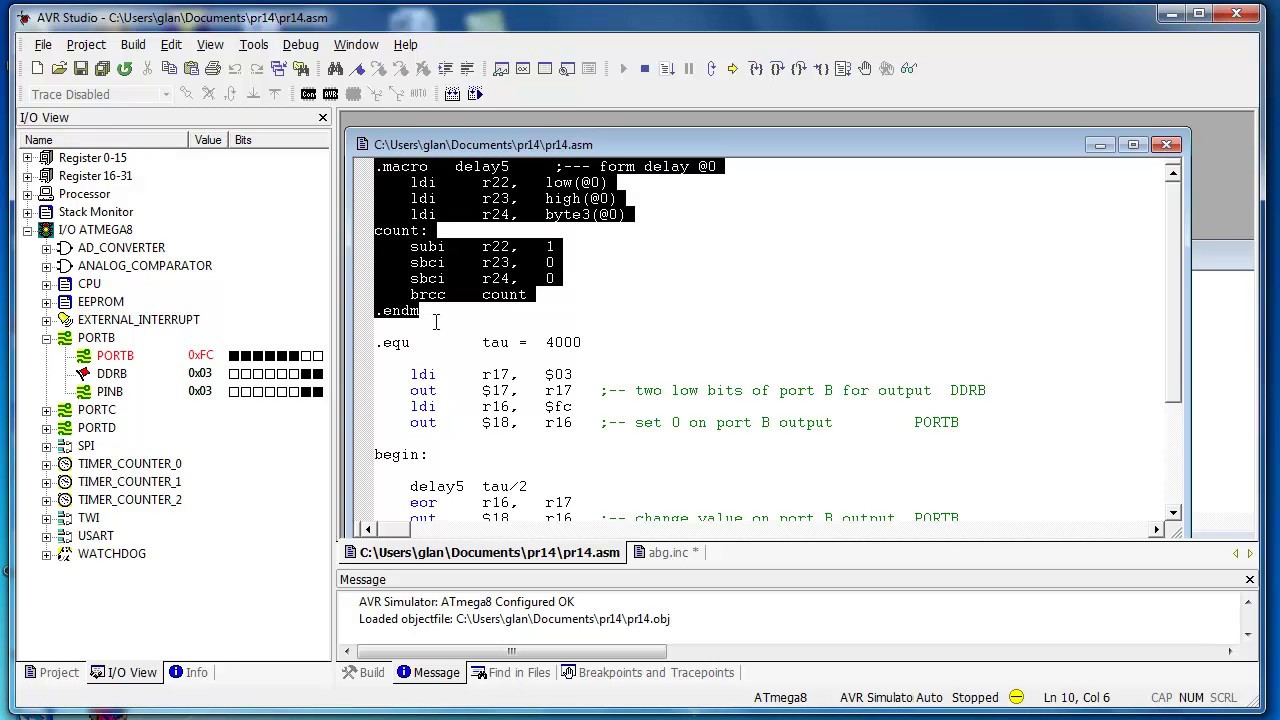Click the QuickWatch glasses icon
The width and height of the screenshot is (1280, 720).
coord(908,68)
